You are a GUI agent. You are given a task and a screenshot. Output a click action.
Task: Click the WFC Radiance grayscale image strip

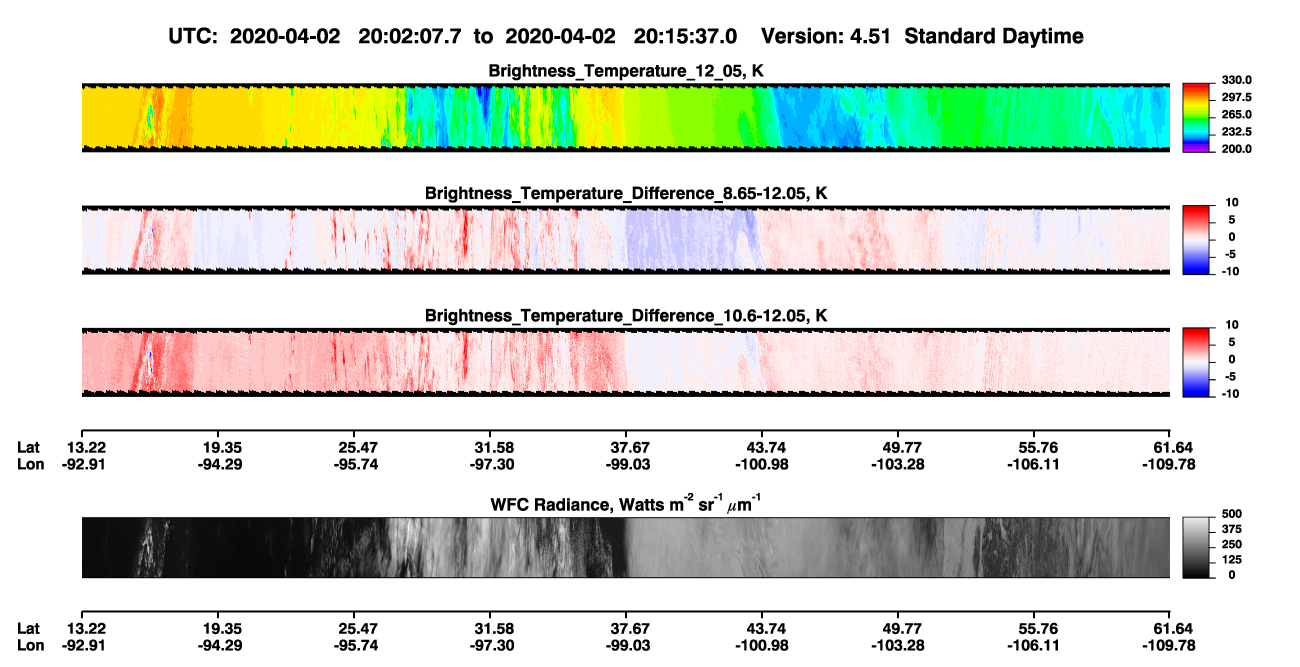tap(625, 547)
